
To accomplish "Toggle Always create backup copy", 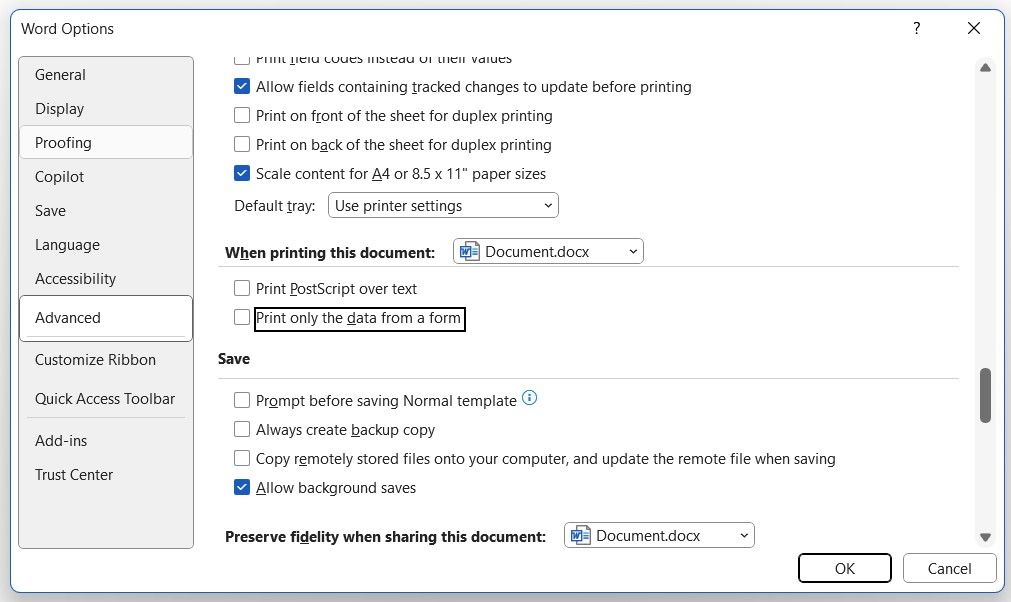I will point(242,430).
